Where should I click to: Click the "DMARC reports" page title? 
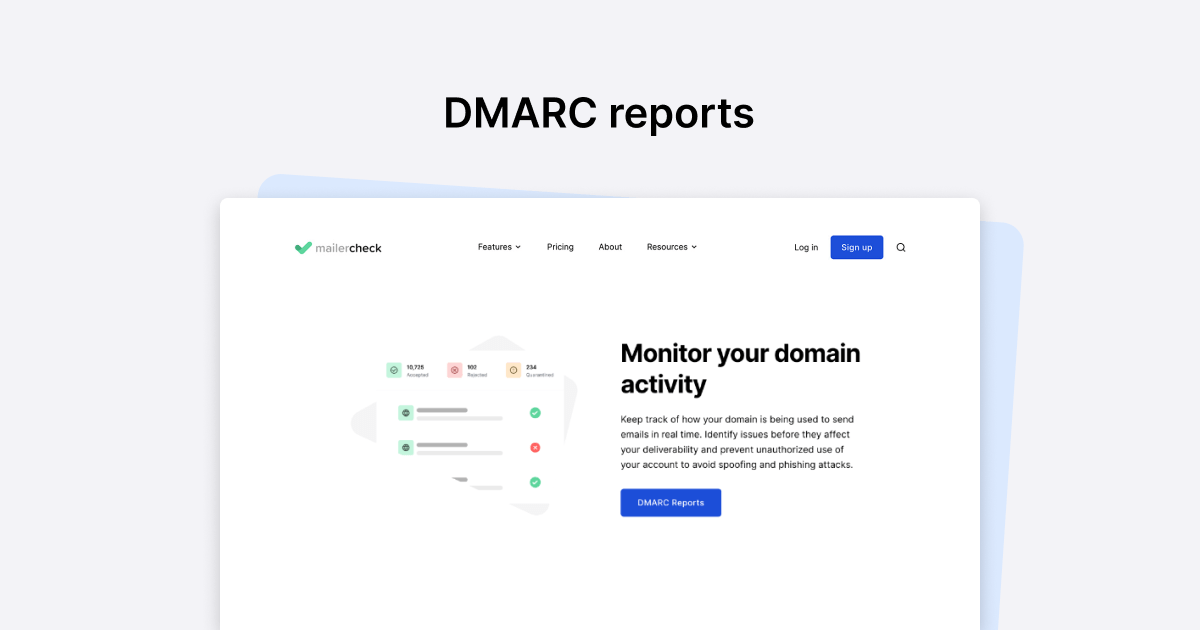coord(599,113)
